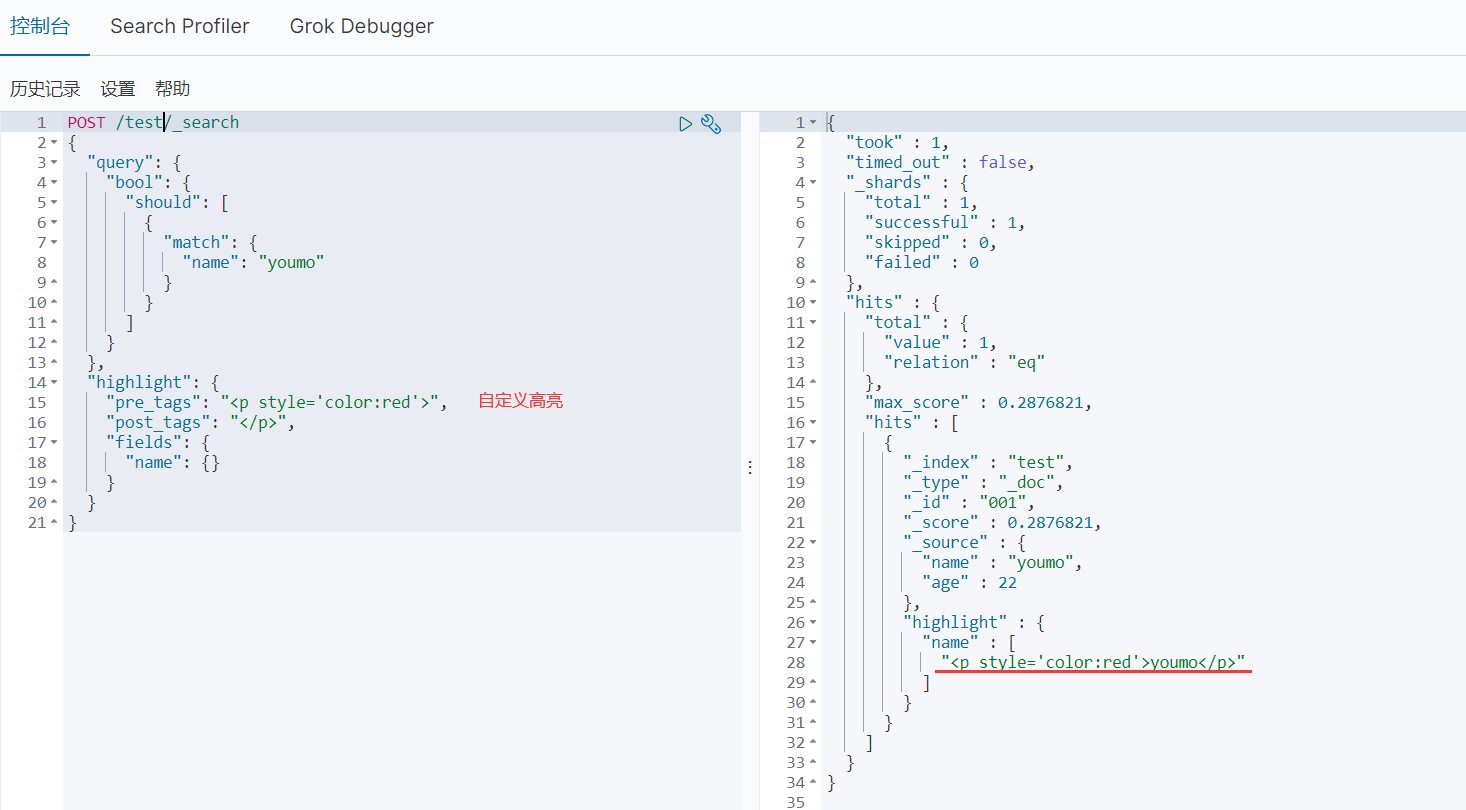Click the "_type" : "_doc" line
Viewport: 1466px width, 810px height.
pyautogui.click(x=983, y=483)
